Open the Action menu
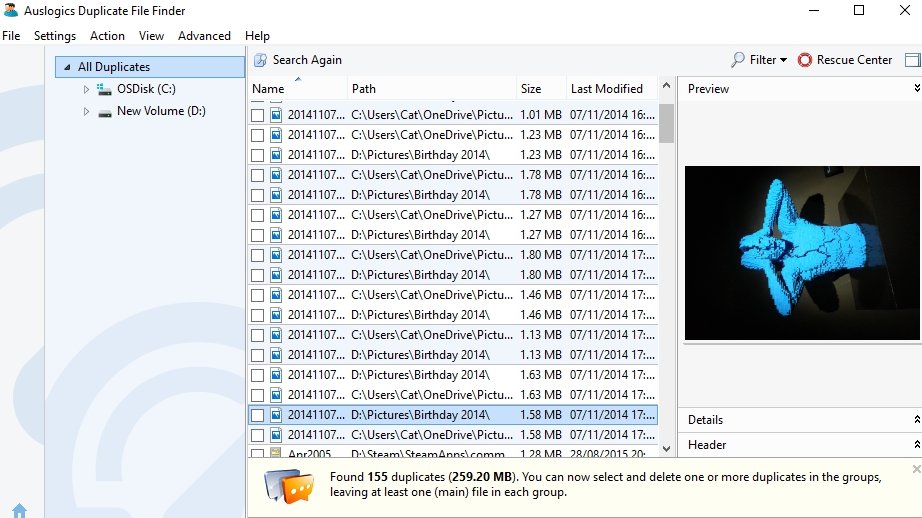 pyautogui.click(x=107, y=36)
